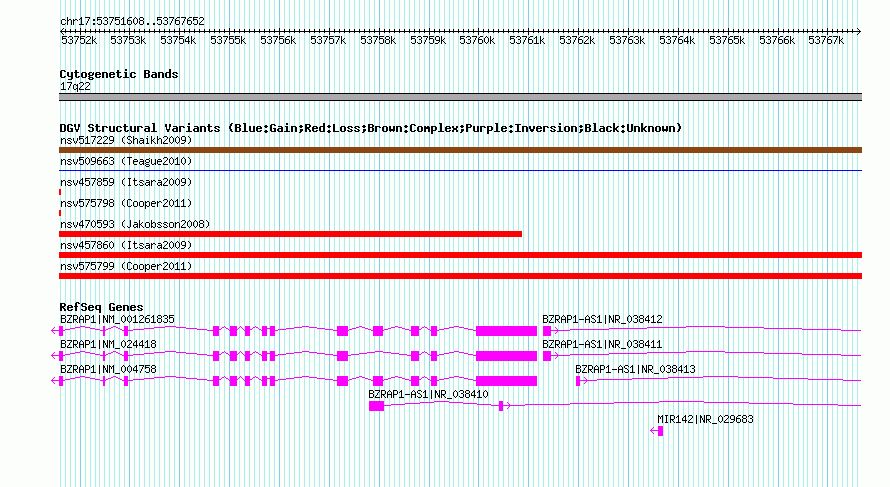Click the MIR142 gene glyph with arrow

point(657,431)
